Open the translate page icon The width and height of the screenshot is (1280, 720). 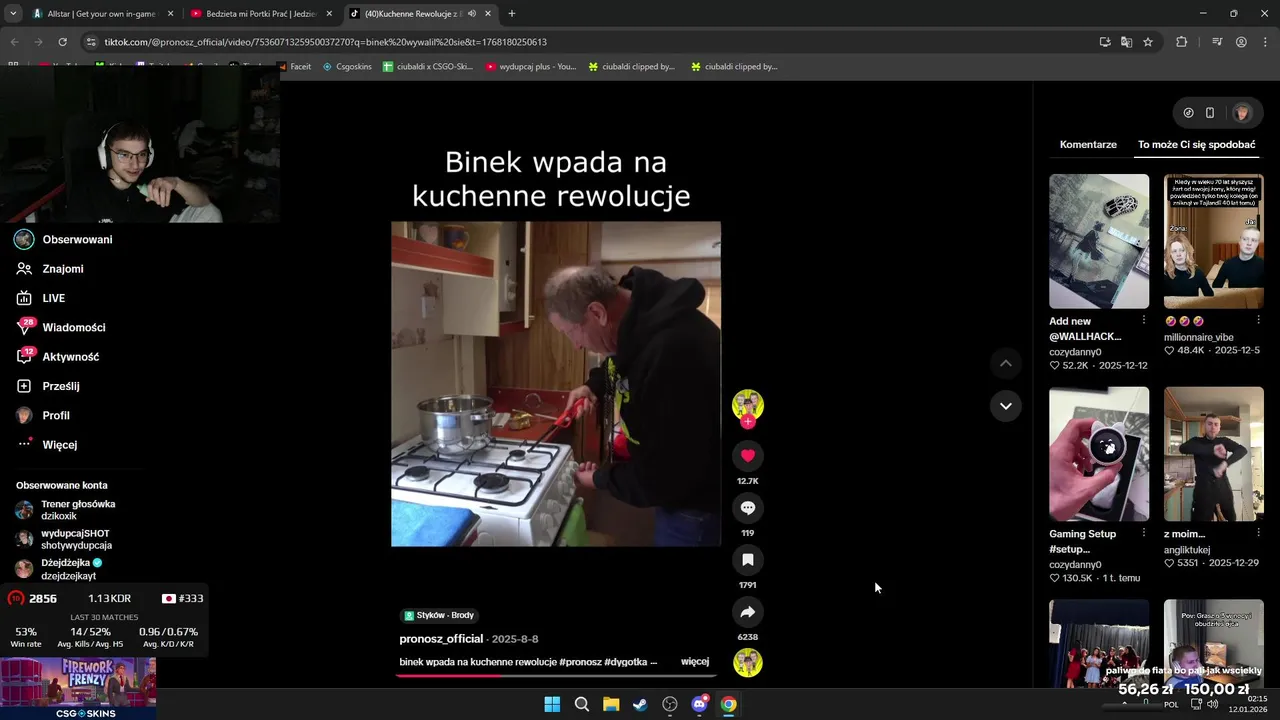(1126, 42)
